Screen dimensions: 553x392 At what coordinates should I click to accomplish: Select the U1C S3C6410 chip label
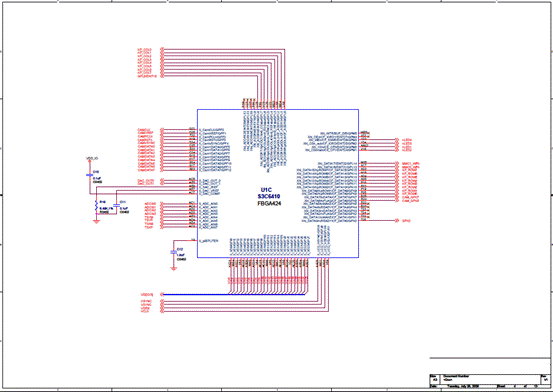(x=268, y=193)
